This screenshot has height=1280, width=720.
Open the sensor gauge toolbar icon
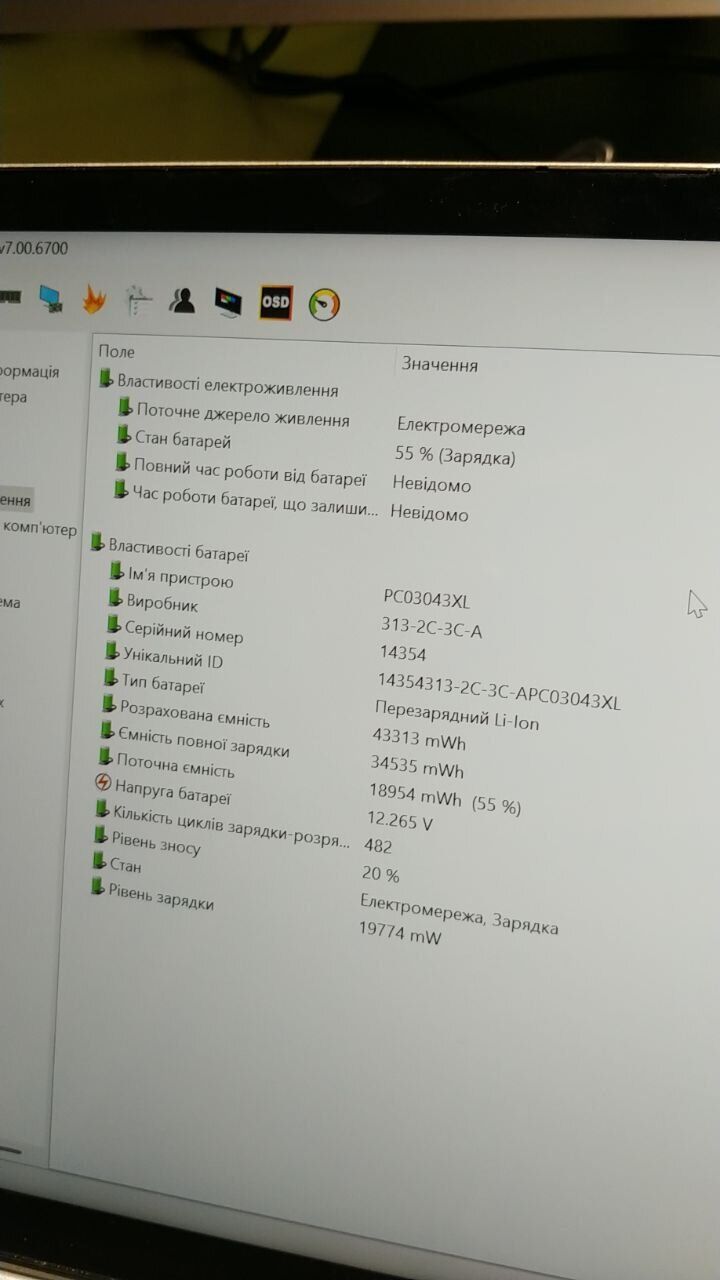pyautogui.click(x=324, y=304)
